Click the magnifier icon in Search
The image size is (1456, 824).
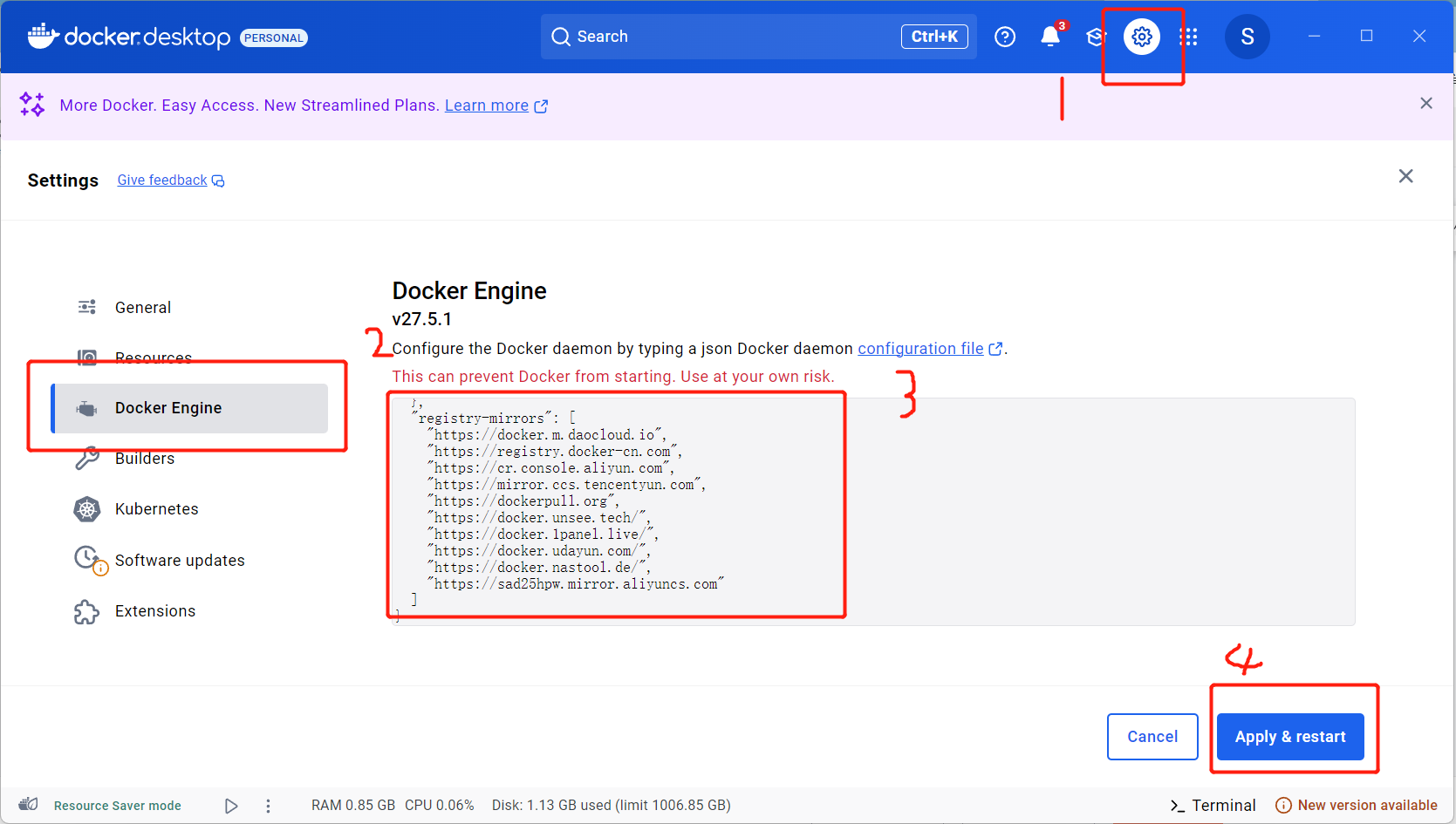pyautogui.click(x=561, y=37)
